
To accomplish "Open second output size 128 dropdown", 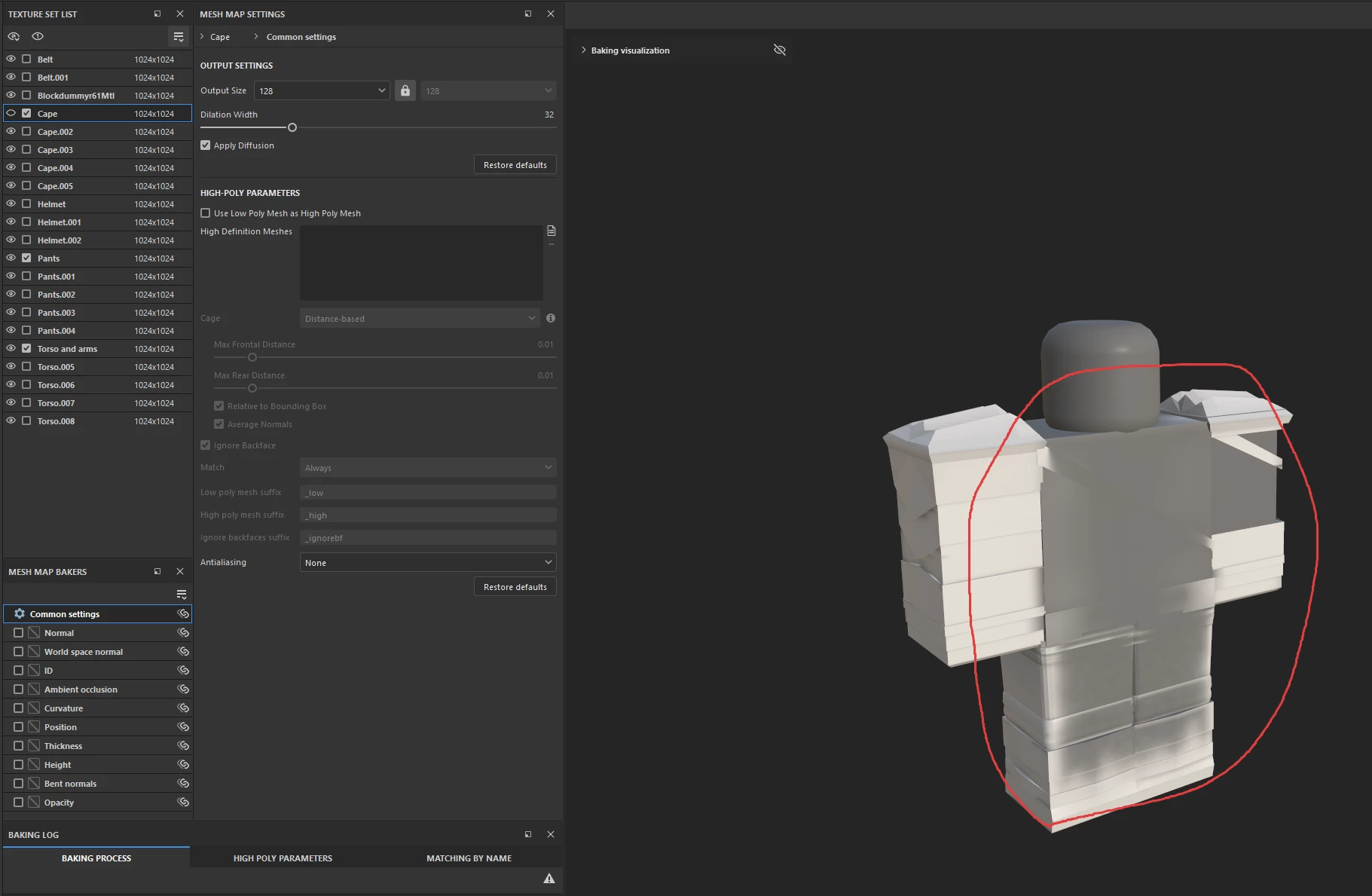I will pyautogui.click(x=488, y=90).
